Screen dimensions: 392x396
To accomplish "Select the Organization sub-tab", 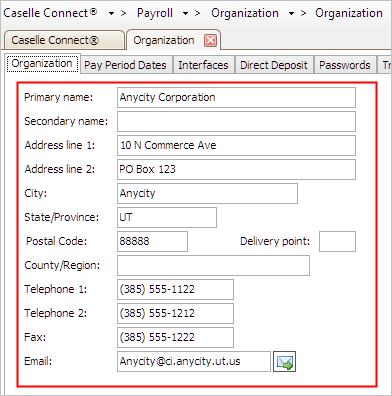I will (x=42, y=63).
